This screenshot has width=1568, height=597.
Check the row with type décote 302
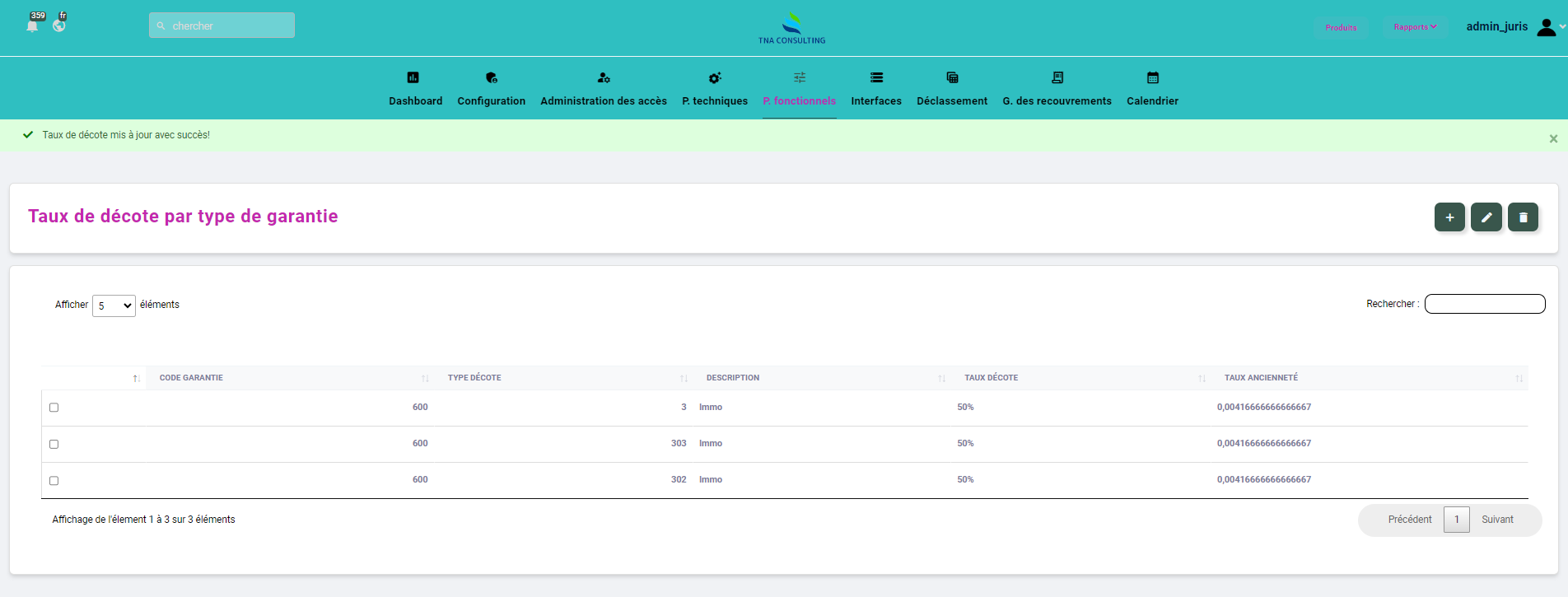54,480
